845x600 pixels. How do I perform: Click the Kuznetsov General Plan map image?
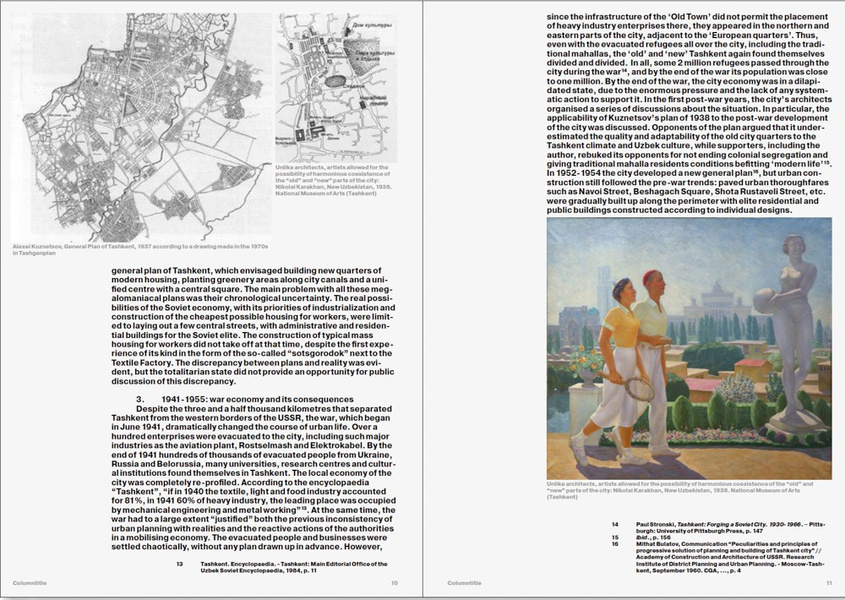(140, 125)
